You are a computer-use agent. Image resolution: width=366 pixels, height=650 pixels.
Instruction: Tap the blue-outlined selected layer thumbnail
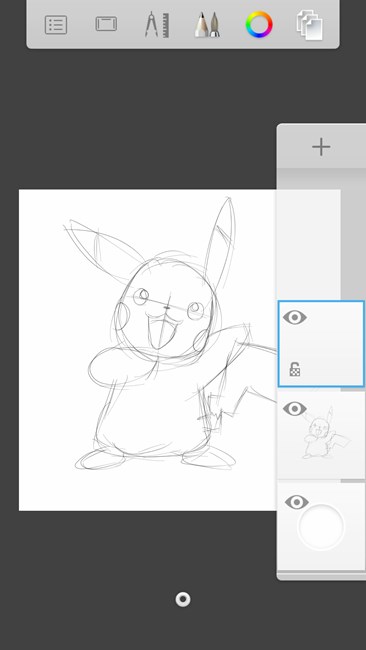click(x=321, y=344)
